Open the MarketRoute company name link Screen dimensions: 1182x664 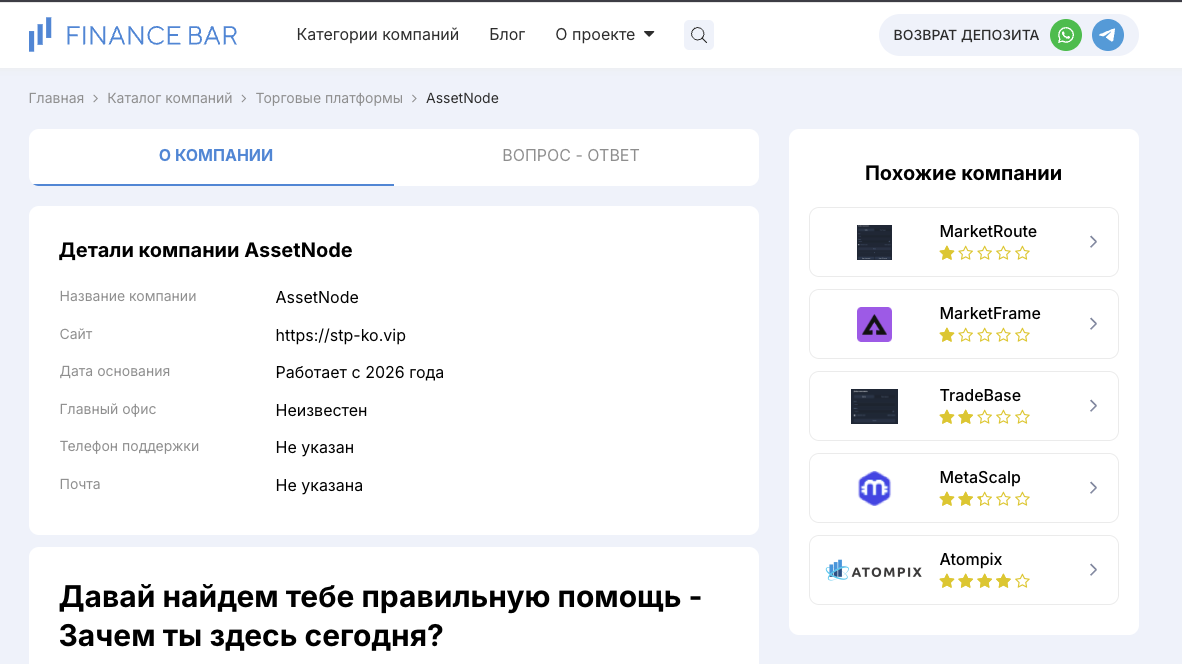click(988, 231)
